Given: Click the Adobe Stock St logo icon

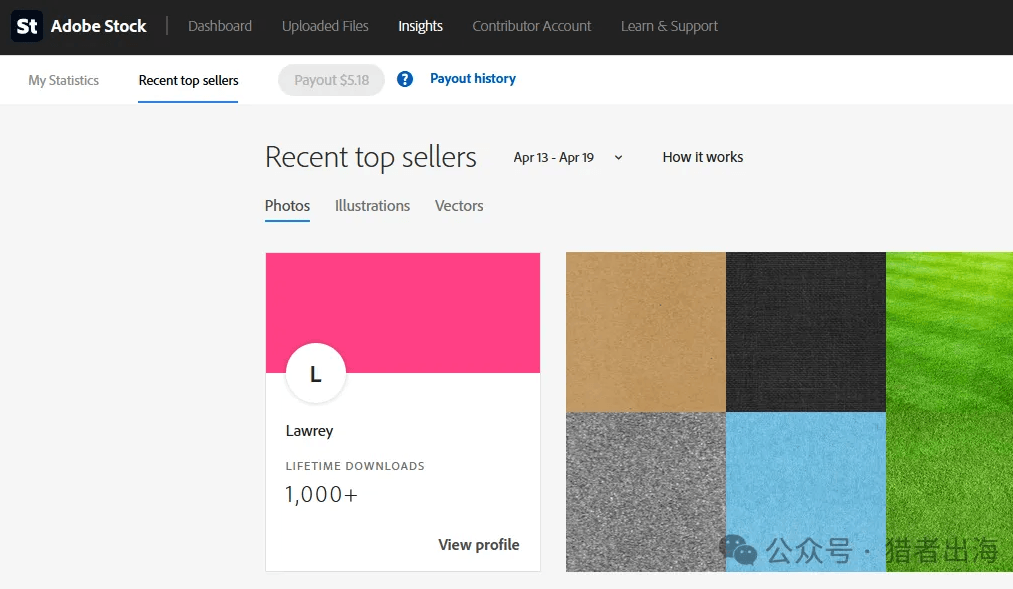Looking at the screenshot, I should (27, 26).
